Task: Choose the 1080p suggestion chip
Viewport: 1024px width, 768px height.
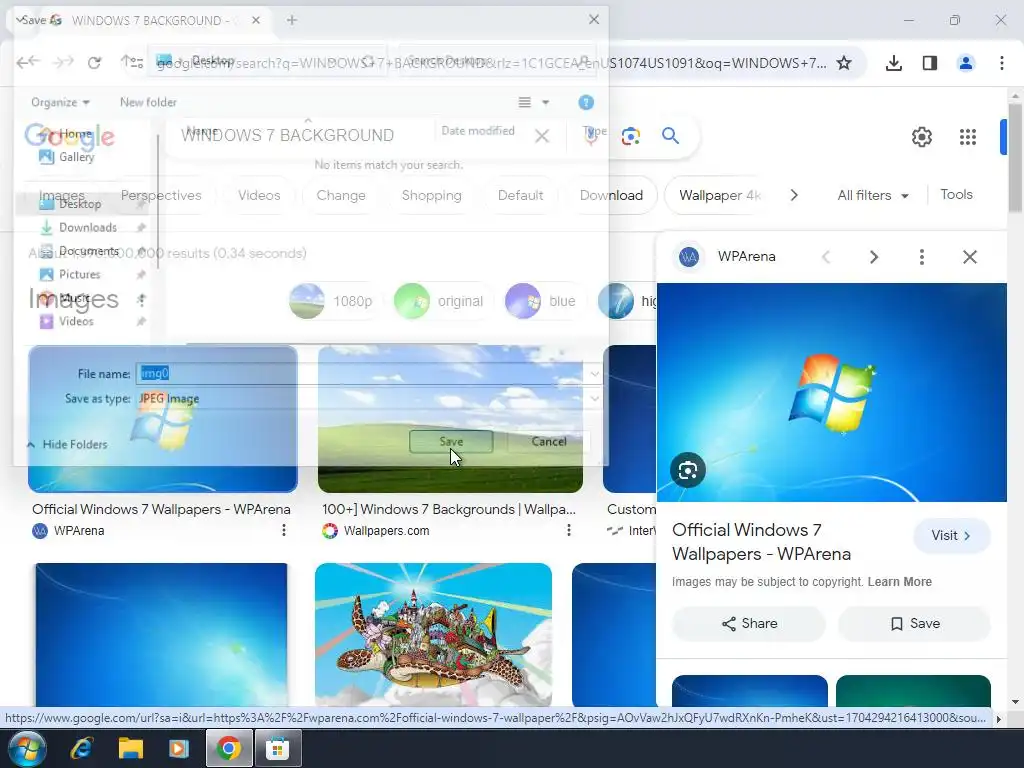Action: point(334,301)
